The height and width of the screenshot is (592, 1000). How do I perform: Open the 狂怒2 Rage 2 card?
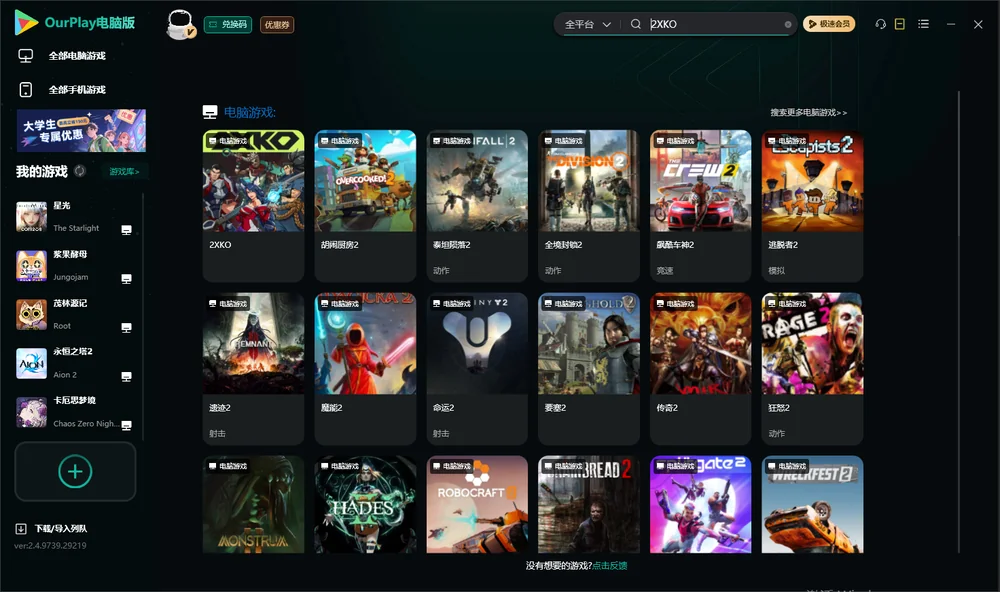[812, 368]
